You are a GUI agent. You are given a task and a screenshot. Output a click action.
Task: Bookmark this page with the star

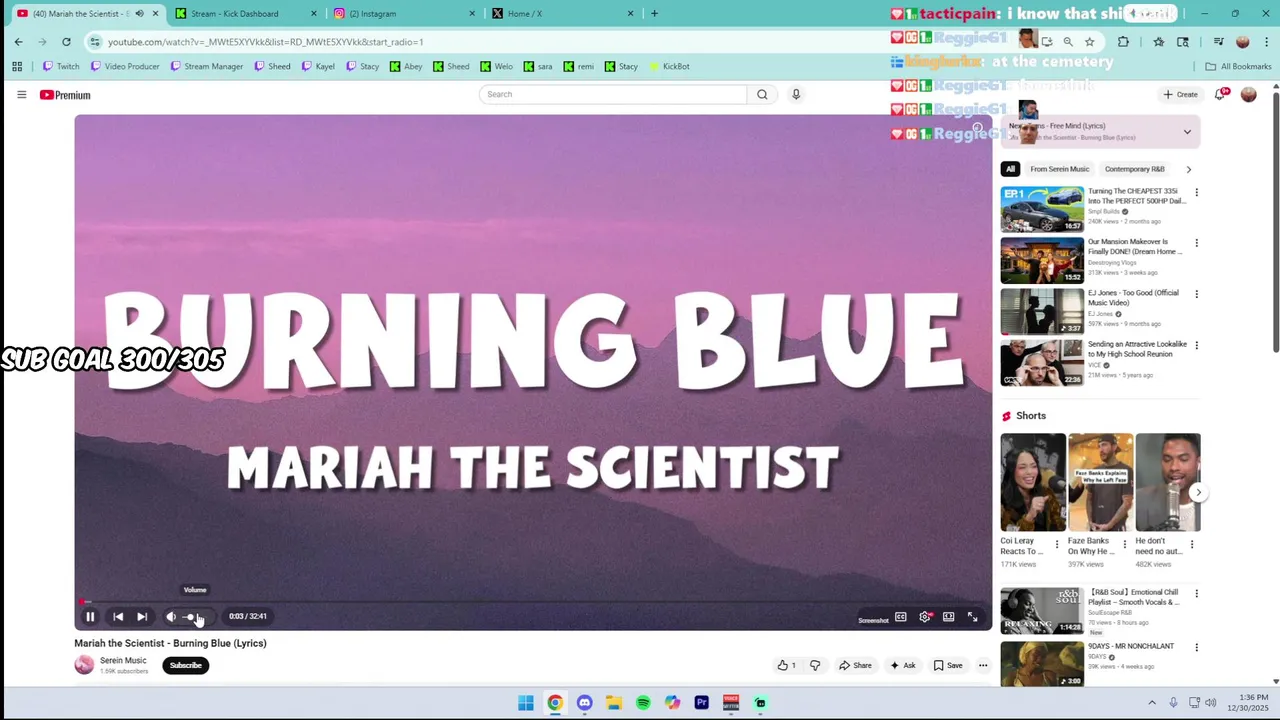[1089, 41]
